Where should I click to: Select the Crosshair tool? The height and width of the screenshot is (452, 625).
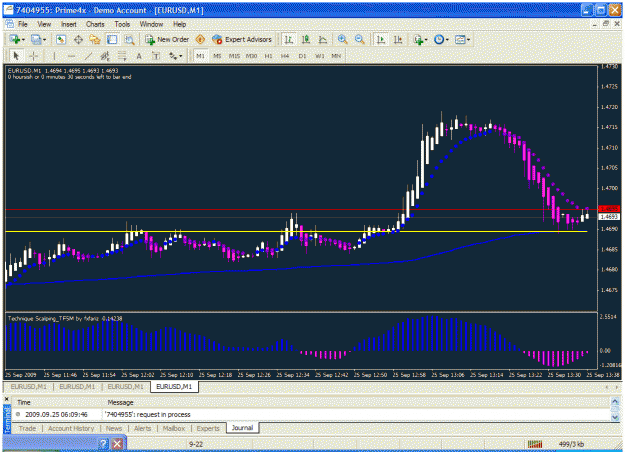click(33, 56)
